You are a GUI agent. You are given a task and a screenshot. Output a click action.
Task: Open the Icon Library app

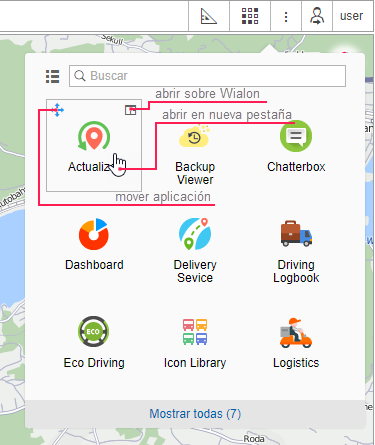pyautogui.click(x=195, y=332)
